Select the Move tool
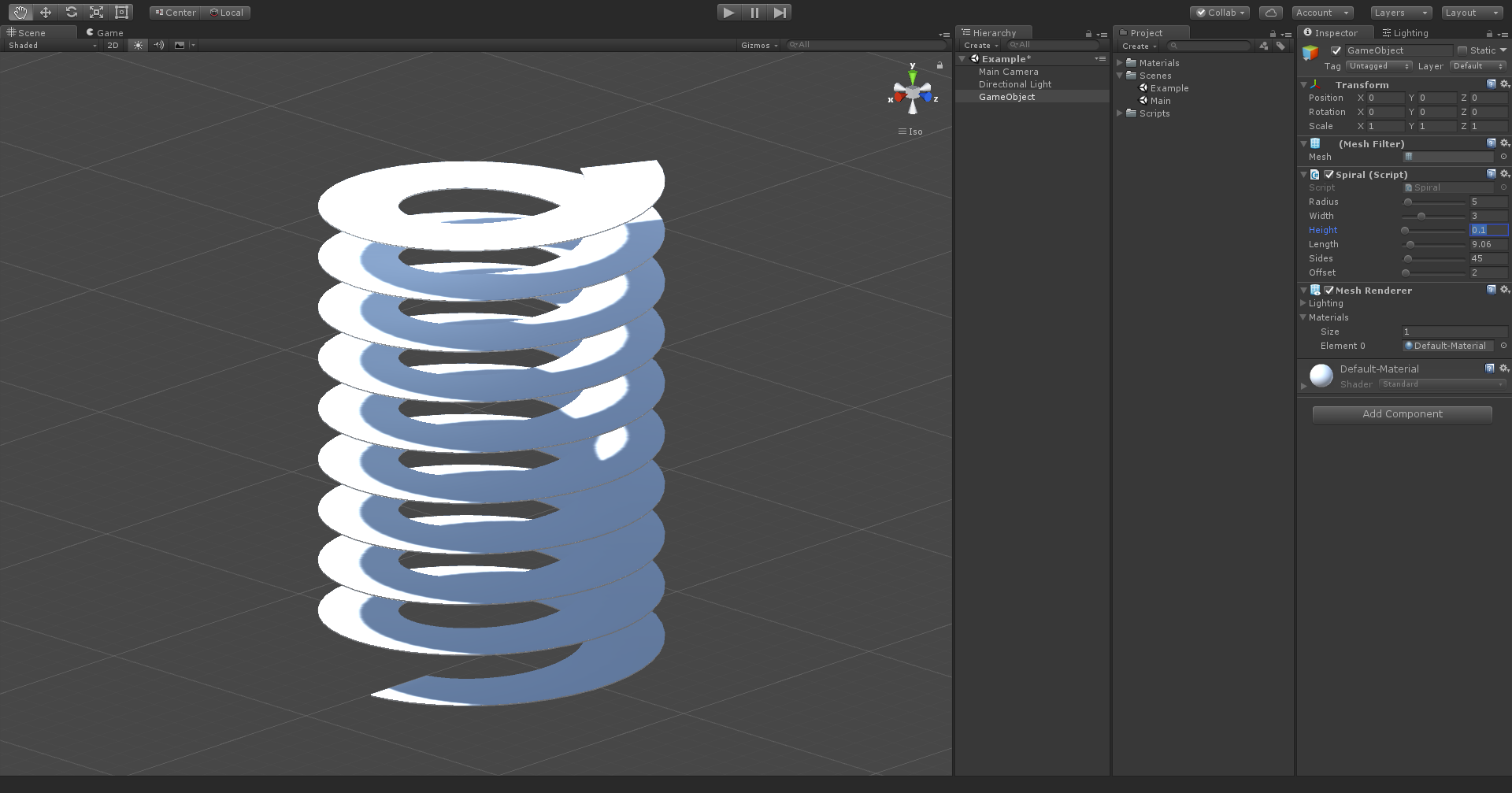Viewport: 1512px width, 793px height. [46, 12]
